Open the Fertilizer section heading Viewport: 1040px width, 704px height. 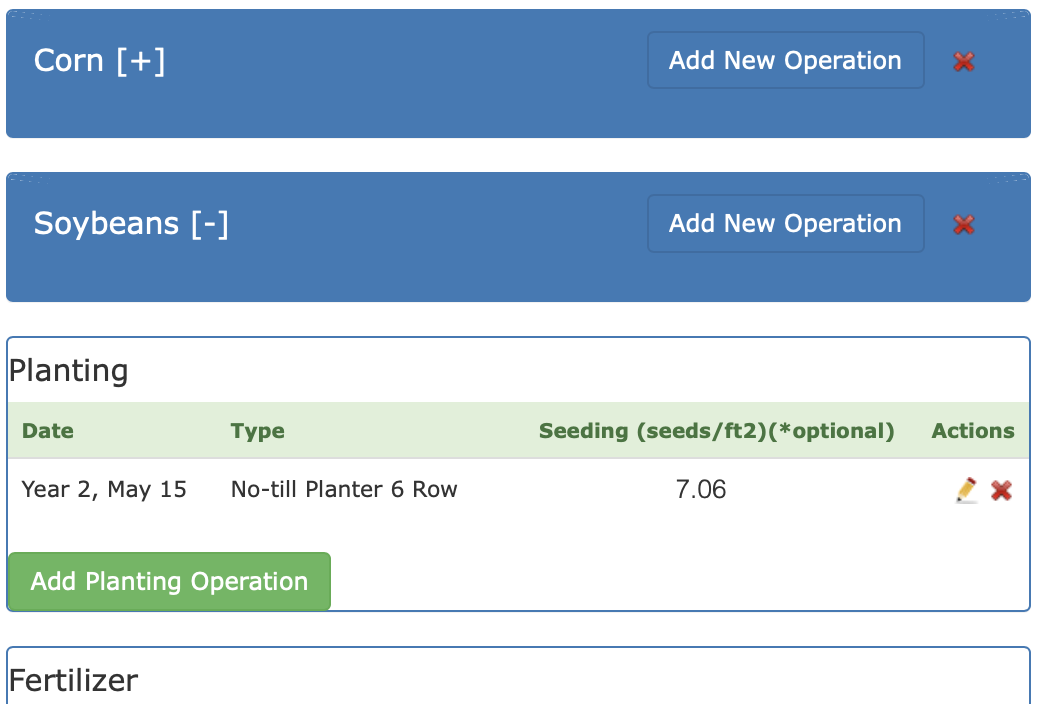(x=74, y=681)
